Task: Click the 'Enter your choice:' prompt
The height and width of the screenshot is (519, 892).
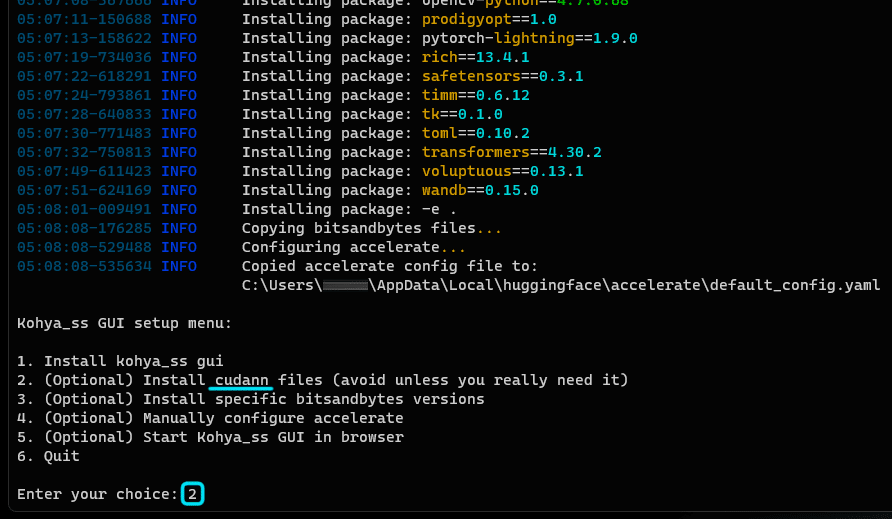Action: pyautogui.click(x=98, y=494)
